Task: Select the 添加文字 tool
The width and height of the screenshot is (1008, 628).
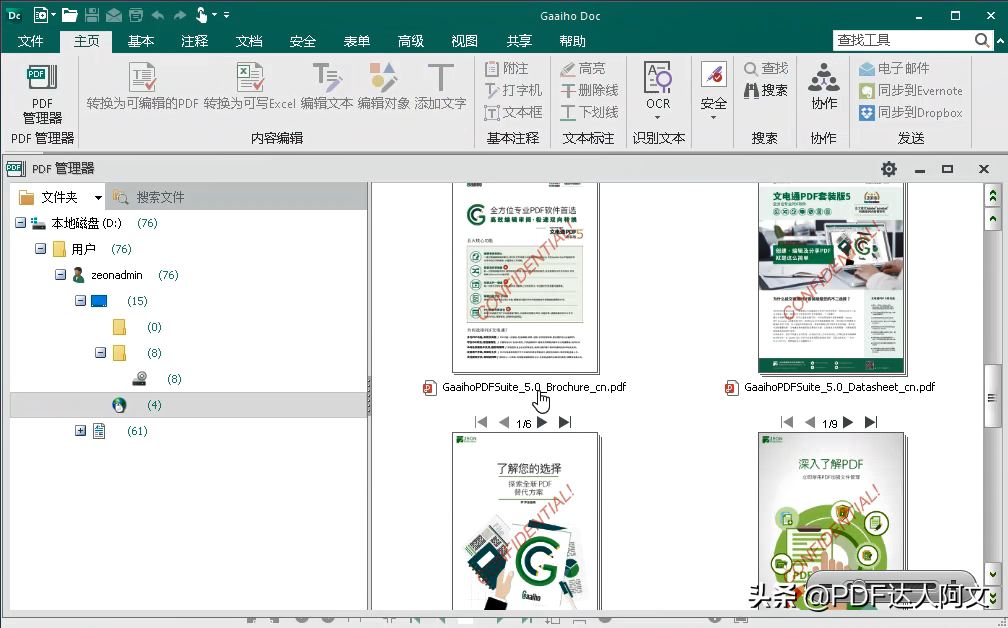Action: tap(440, 86)
